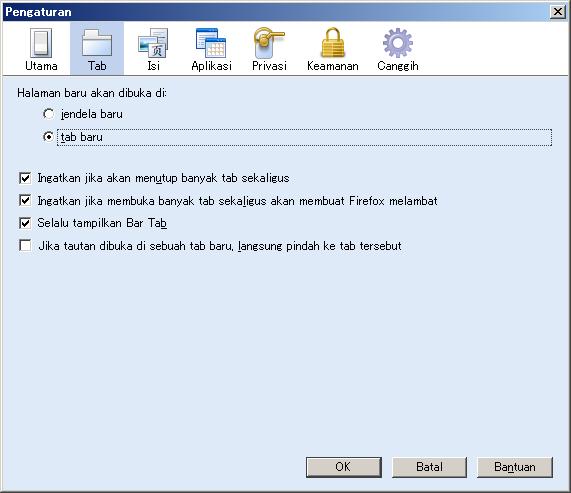Switch to the Aplikasi panel icon
The width and height of the screenshot is (571, 493).
[x=211, y=43]
